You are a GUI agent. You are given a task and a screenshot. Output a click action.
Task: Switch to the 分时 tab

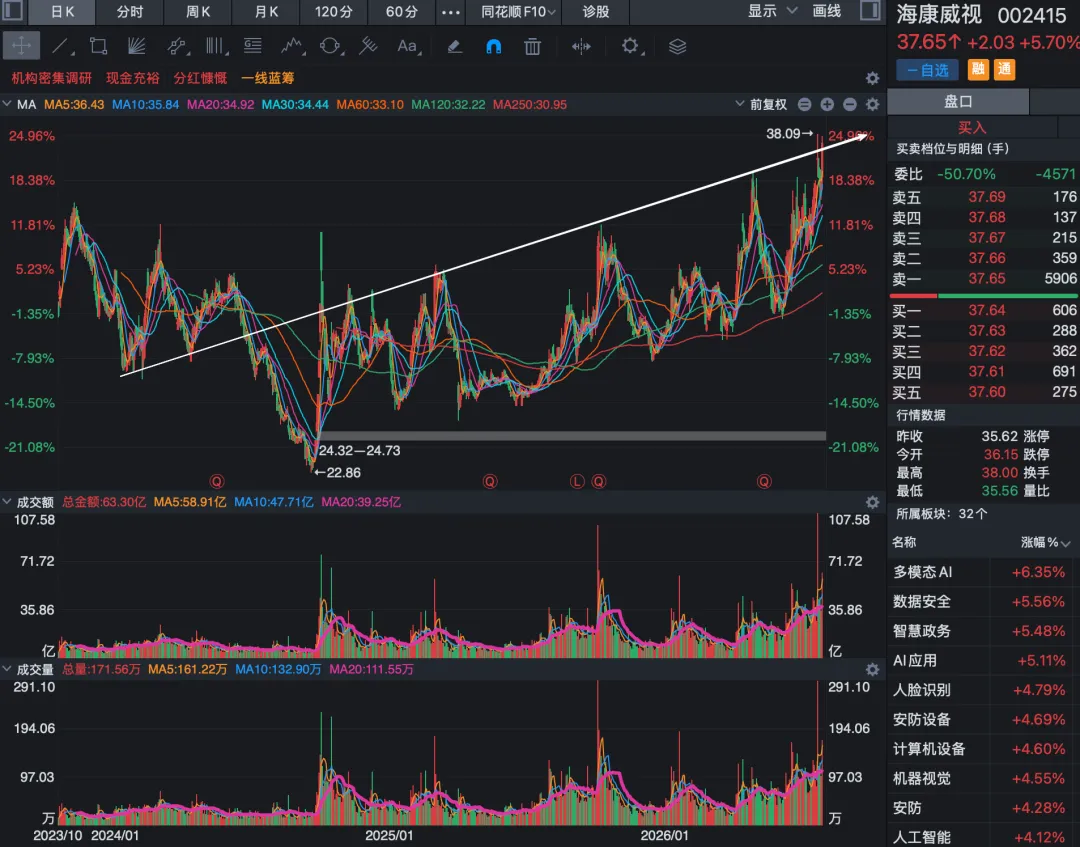coord(129,12)
